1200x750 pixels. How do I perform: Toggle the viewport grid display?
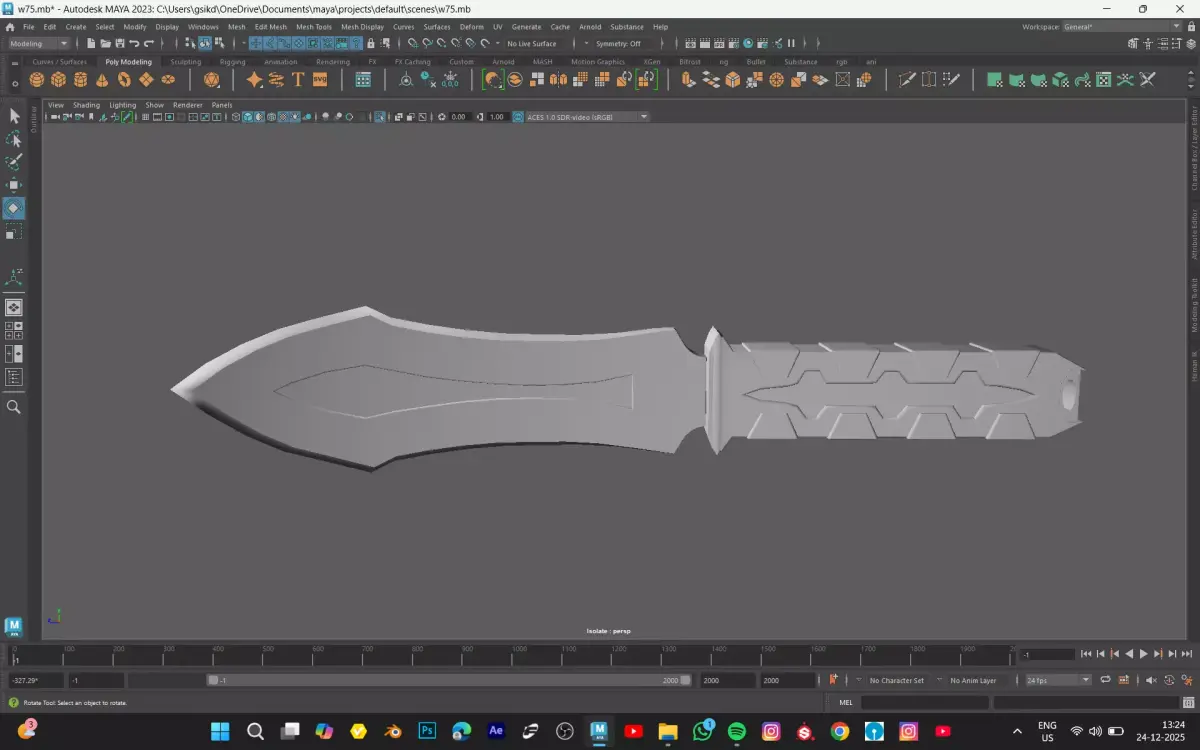(145, 117)
